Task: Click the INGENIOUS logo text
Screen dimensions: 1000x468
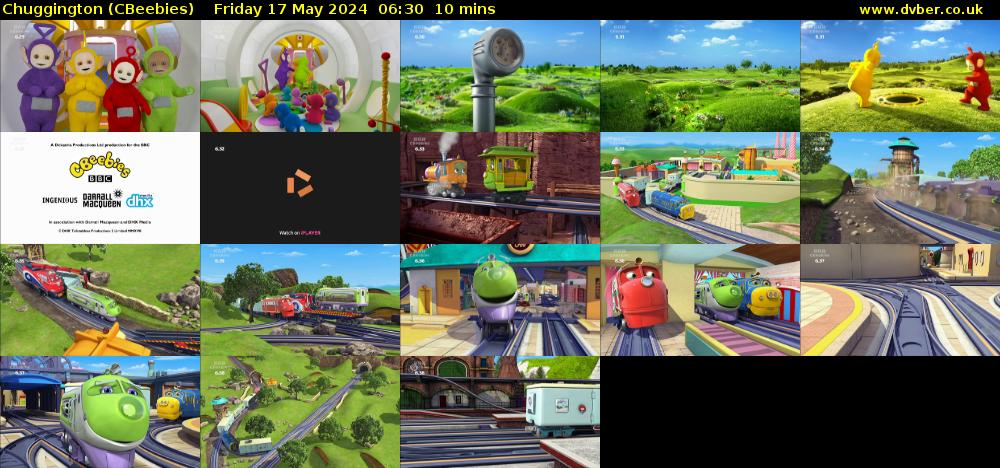Action: [60, 200]
